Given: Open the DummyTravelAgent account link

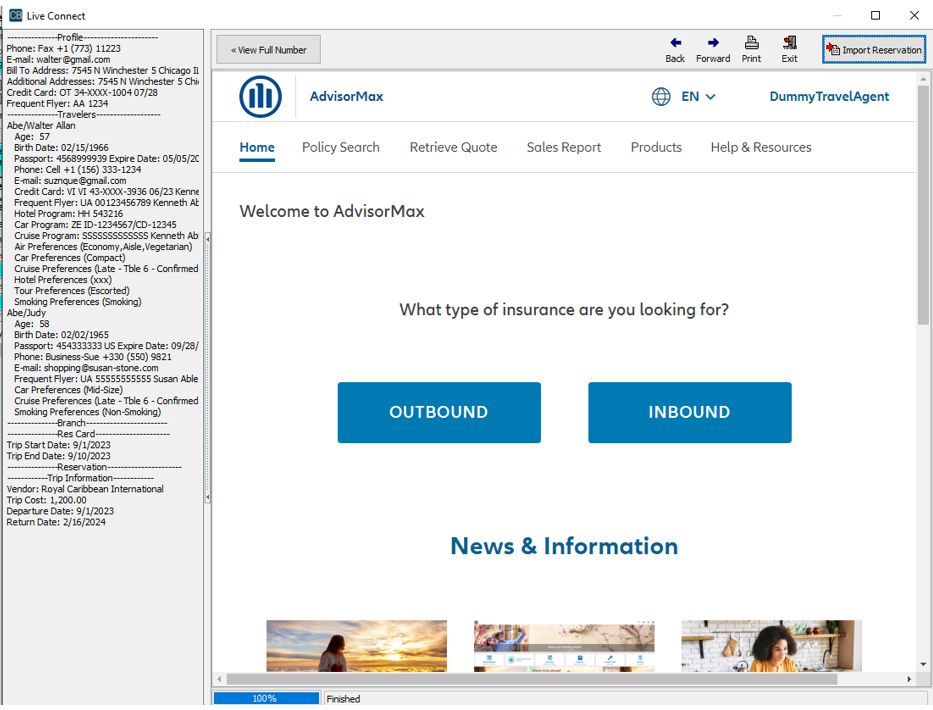Looking at the screenshot, I should click(829, 96).
